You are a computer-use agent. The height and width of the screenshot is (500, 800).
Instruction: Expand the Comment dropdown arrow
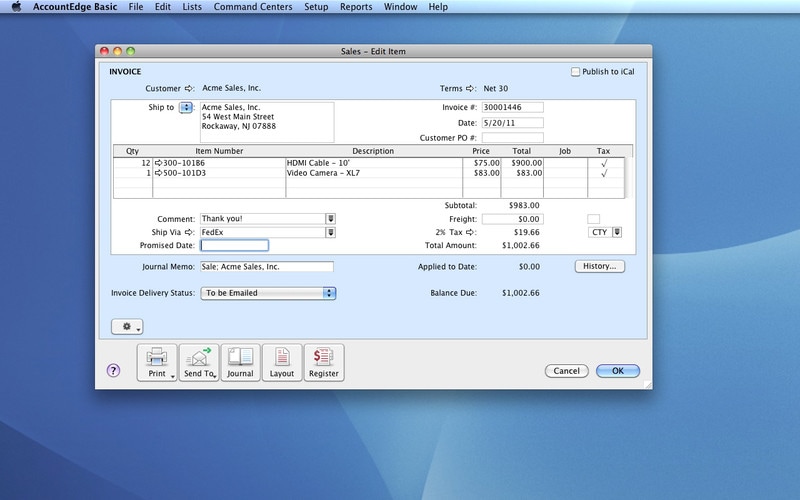click(331, 219)
